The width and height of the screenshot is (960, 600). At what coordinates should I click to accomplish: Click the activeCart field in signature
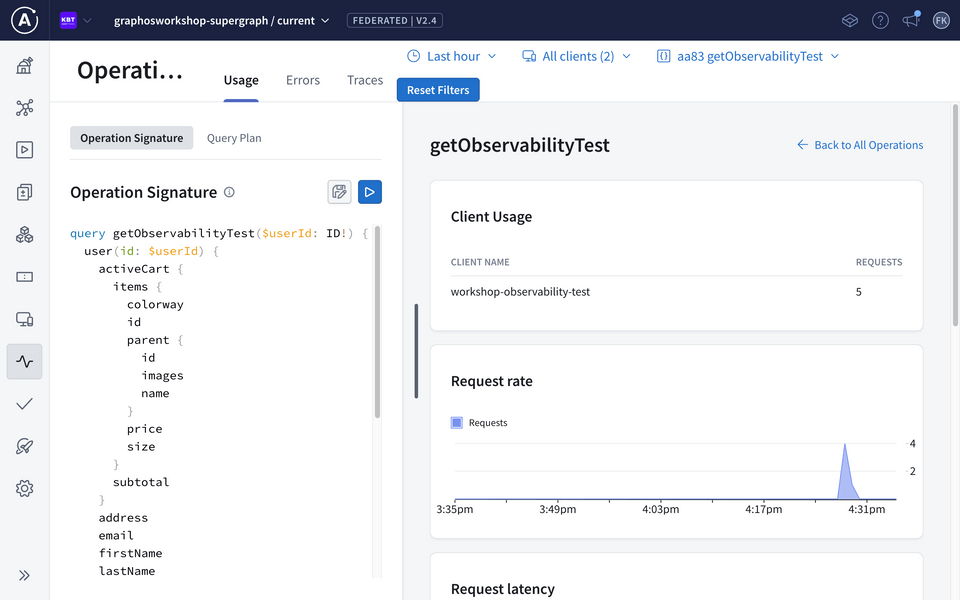pos(133,269)
